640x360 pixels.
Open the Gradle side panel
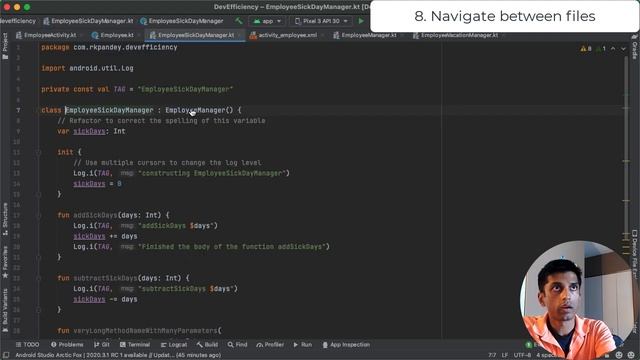635,47
